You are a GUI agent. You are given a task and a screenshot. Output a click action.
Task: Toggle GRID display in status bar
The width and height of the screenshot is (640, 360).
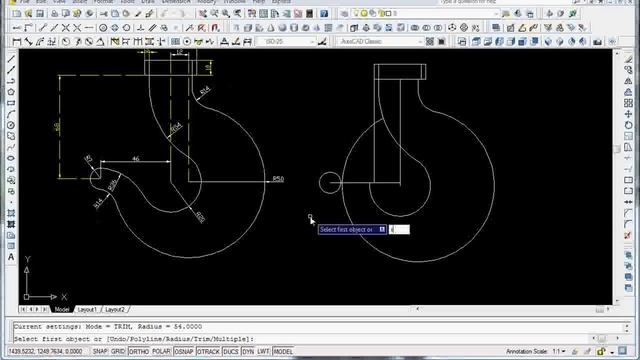click(118, 351)
